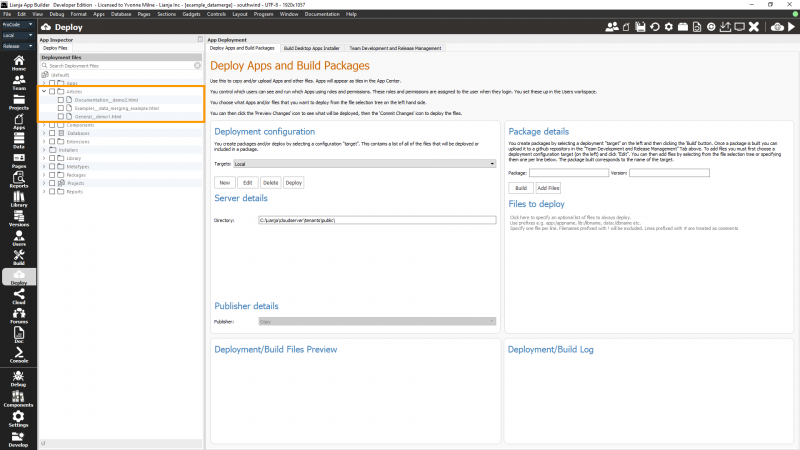Screen dimensions: 800x450
Task: Click the Search Deployment Files field
Action: click(x=121, y=66)
